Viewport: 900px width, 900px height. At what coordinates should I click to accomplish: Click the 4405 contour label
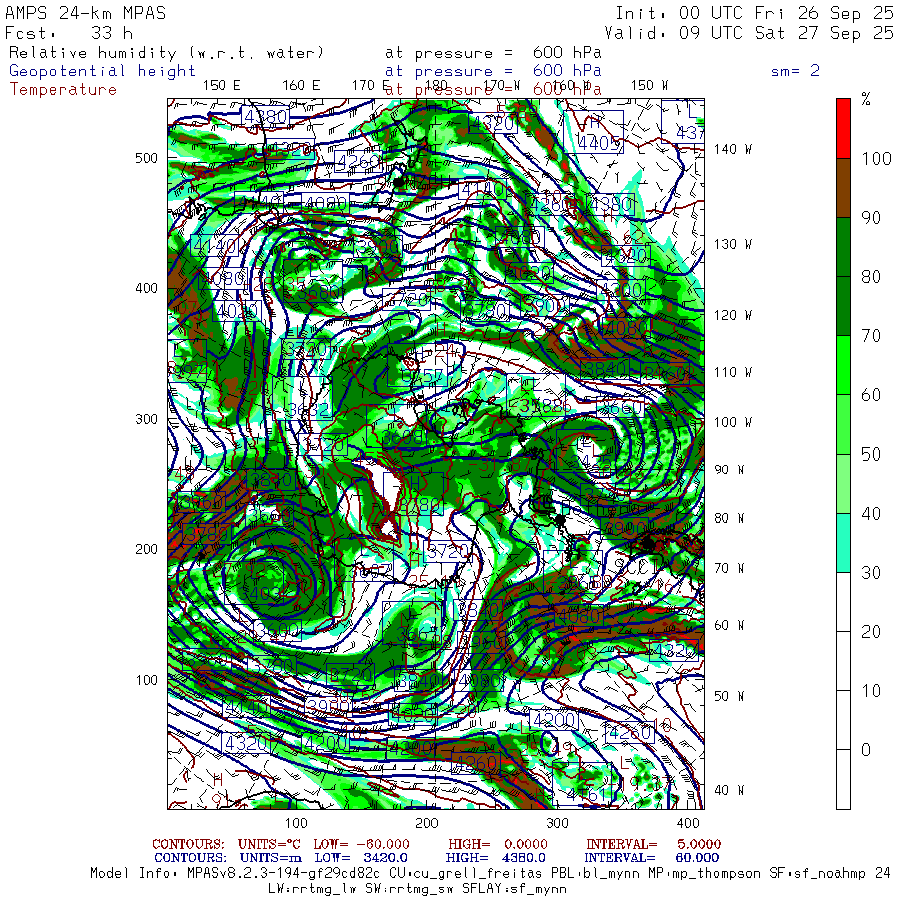pos(599,142)
